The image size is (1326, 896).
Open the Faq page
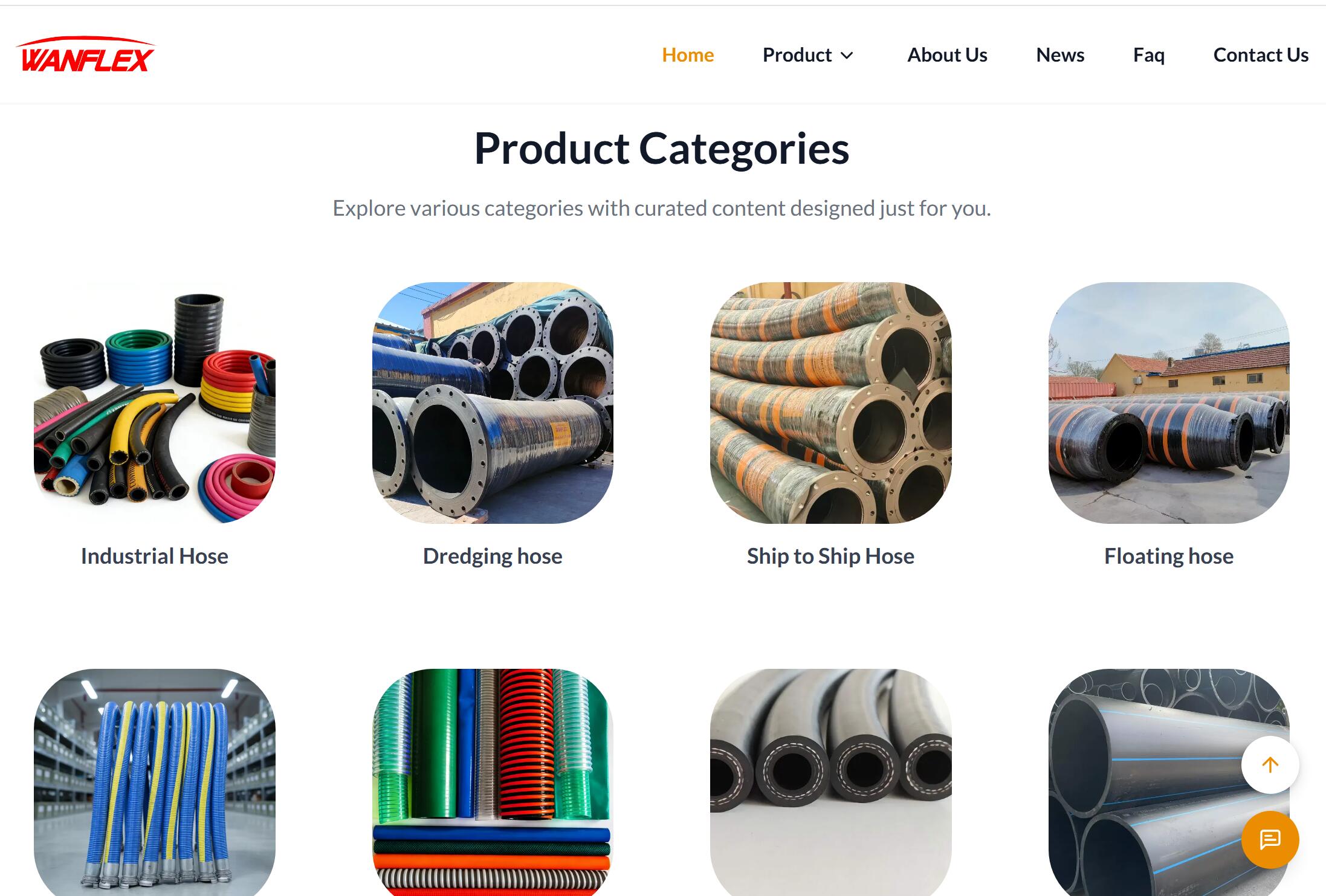click(1149, 55)
